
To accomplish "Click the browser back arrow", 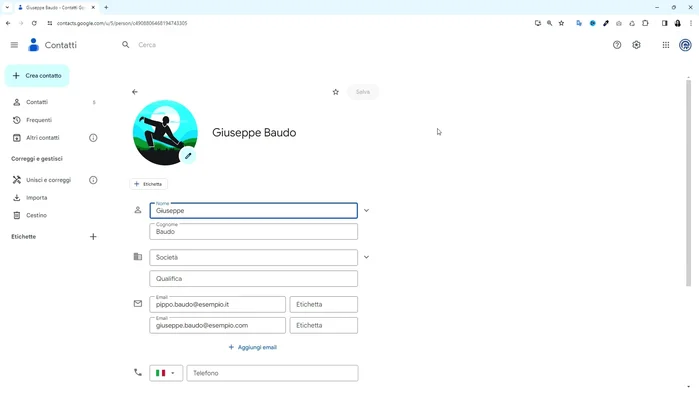I will point(8,23).
